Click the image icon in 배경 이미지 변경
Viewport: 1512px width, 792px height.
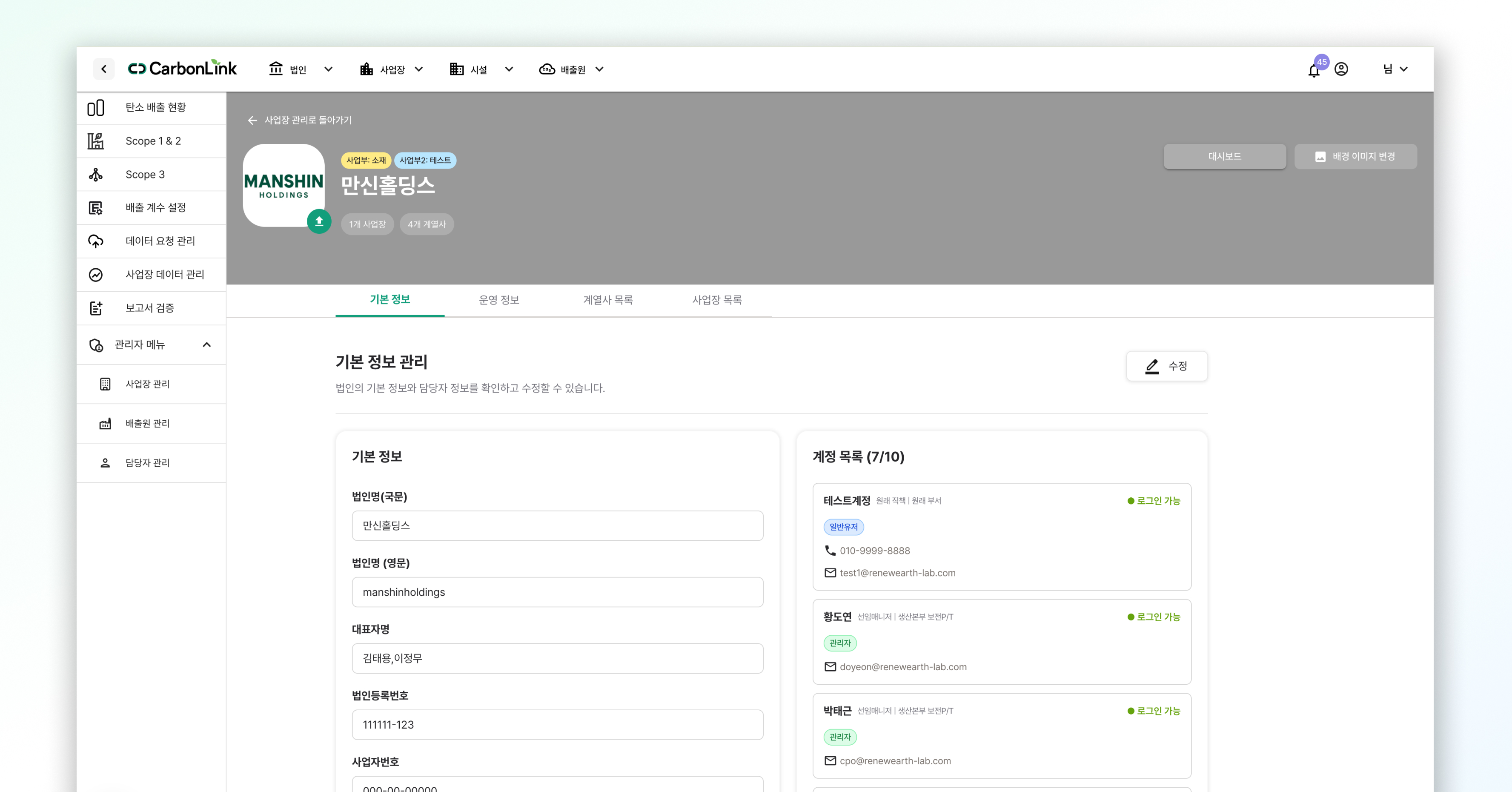(1320, 157)
